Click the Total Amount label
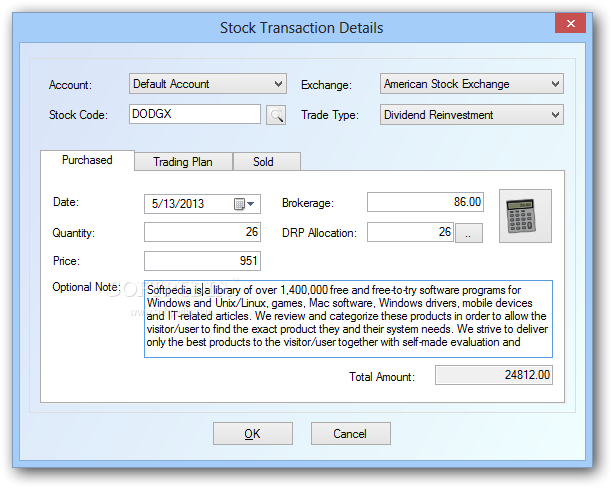 click(x=382, y=377)
